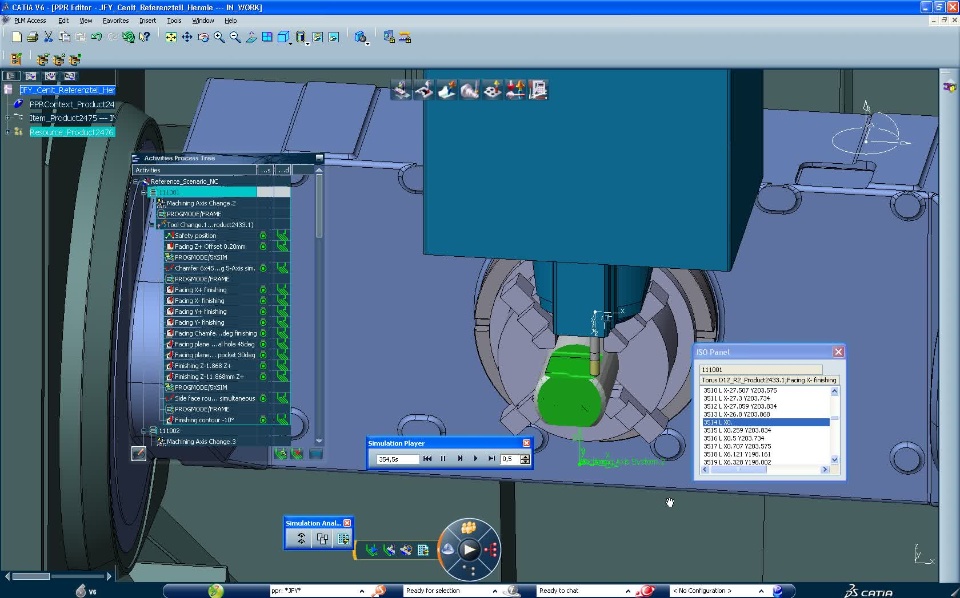
Task: Step forward one frame in Simulation Player
Action: click(460, 458)
